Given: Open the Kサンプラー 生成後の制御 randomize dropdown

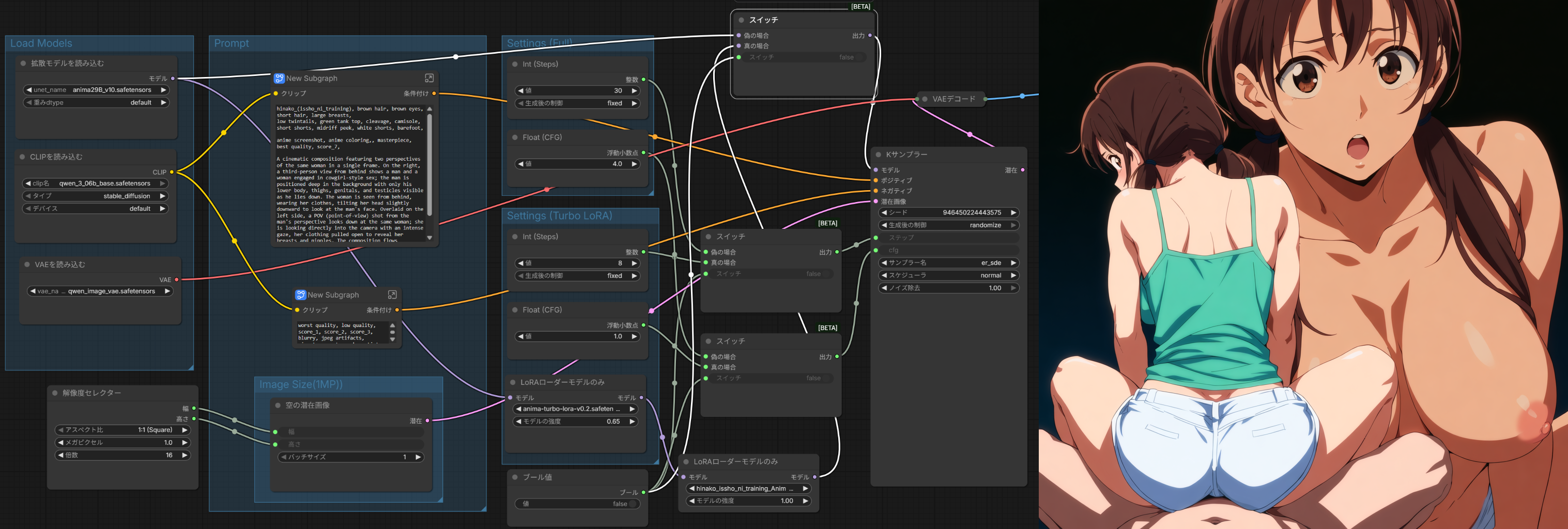Looking at the screenshot, I should 949,225.
